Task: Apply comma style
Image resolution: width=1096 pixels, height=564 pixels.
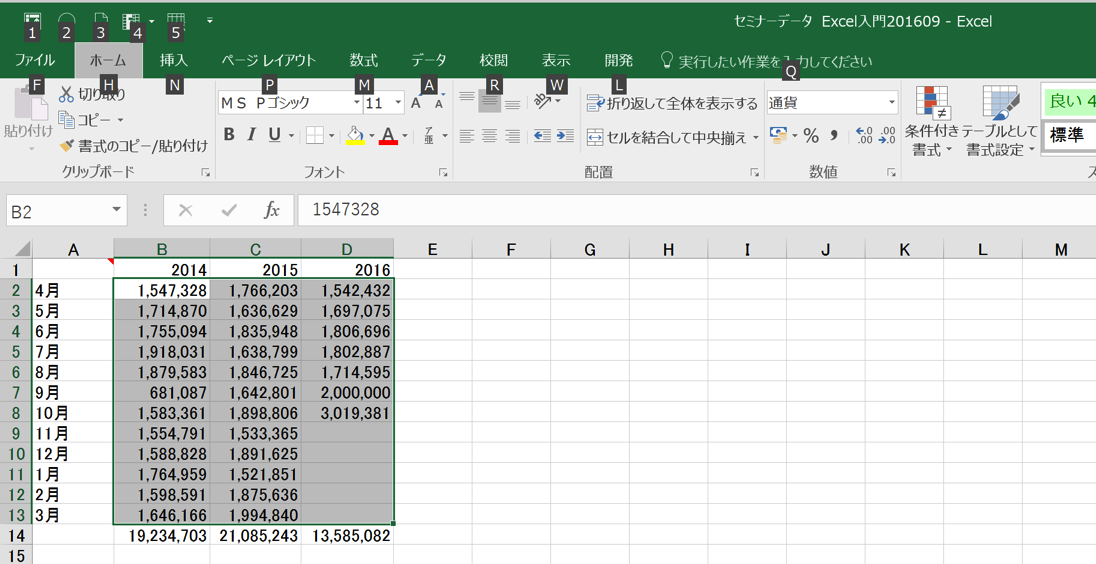Action: 834,136
